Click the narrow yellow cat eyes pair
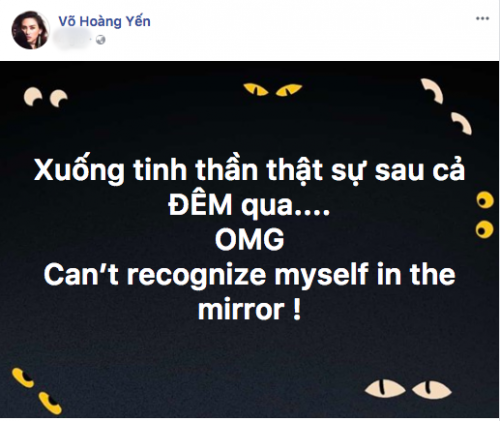 [x=273, y=90]
